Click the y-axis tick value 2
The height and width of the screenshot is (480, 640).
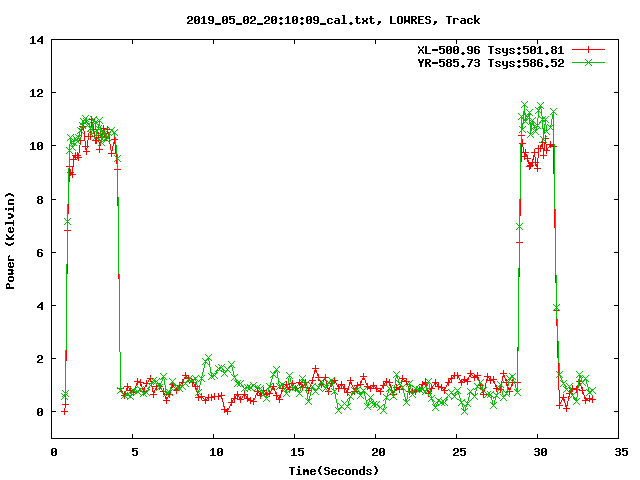(x=40, y=359)
